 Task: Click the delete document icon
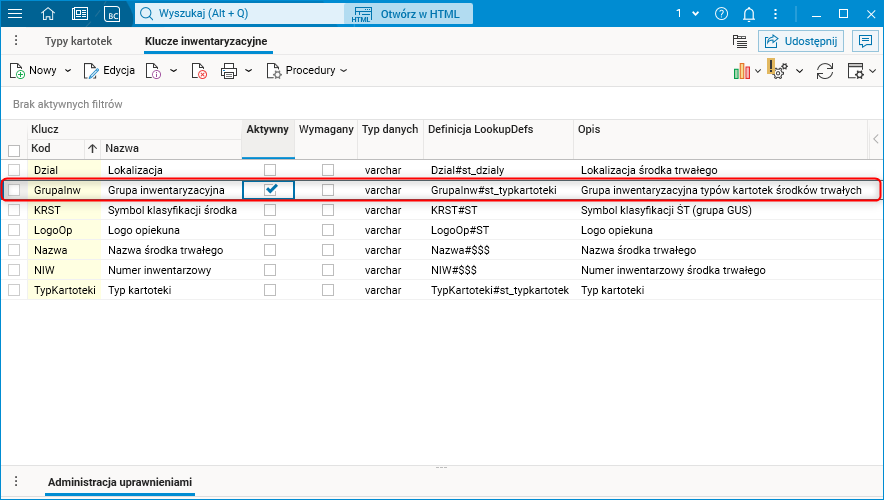pyautogui.click(x=199, y=71)
